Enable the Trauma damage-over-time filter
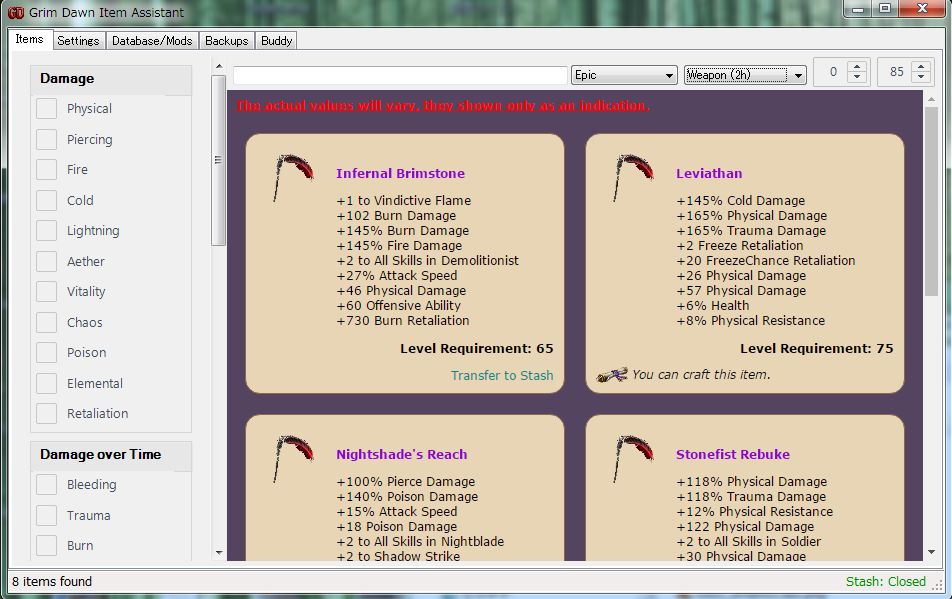Viewport: 952px width, 599px height. 47,515
